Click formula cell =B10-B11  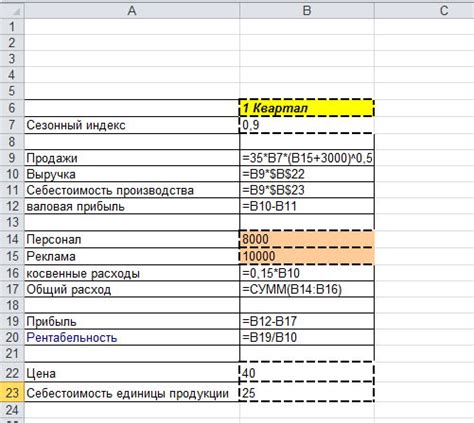click(307, 206)
